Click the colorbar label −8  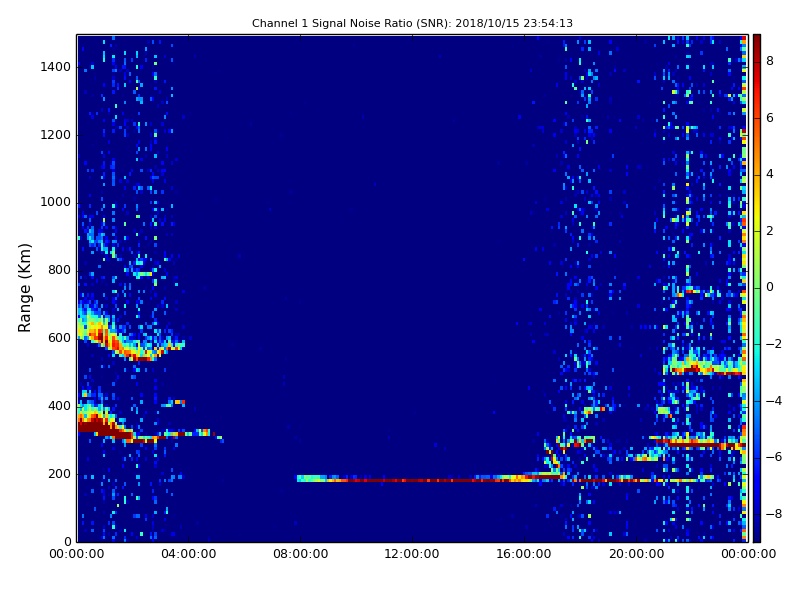pyautogui.click(x=774, y=514)
